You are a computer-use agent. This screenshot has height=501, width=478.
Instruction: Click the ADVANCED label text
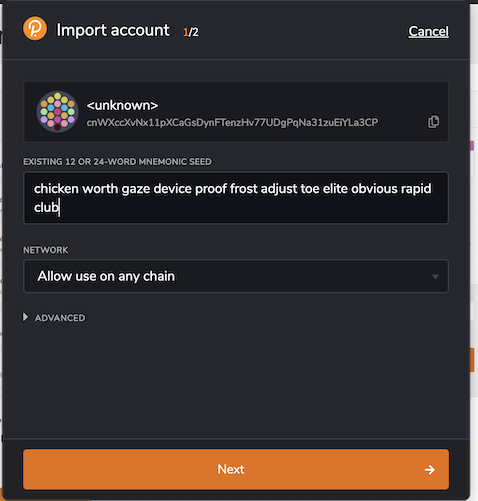[60, 318]
